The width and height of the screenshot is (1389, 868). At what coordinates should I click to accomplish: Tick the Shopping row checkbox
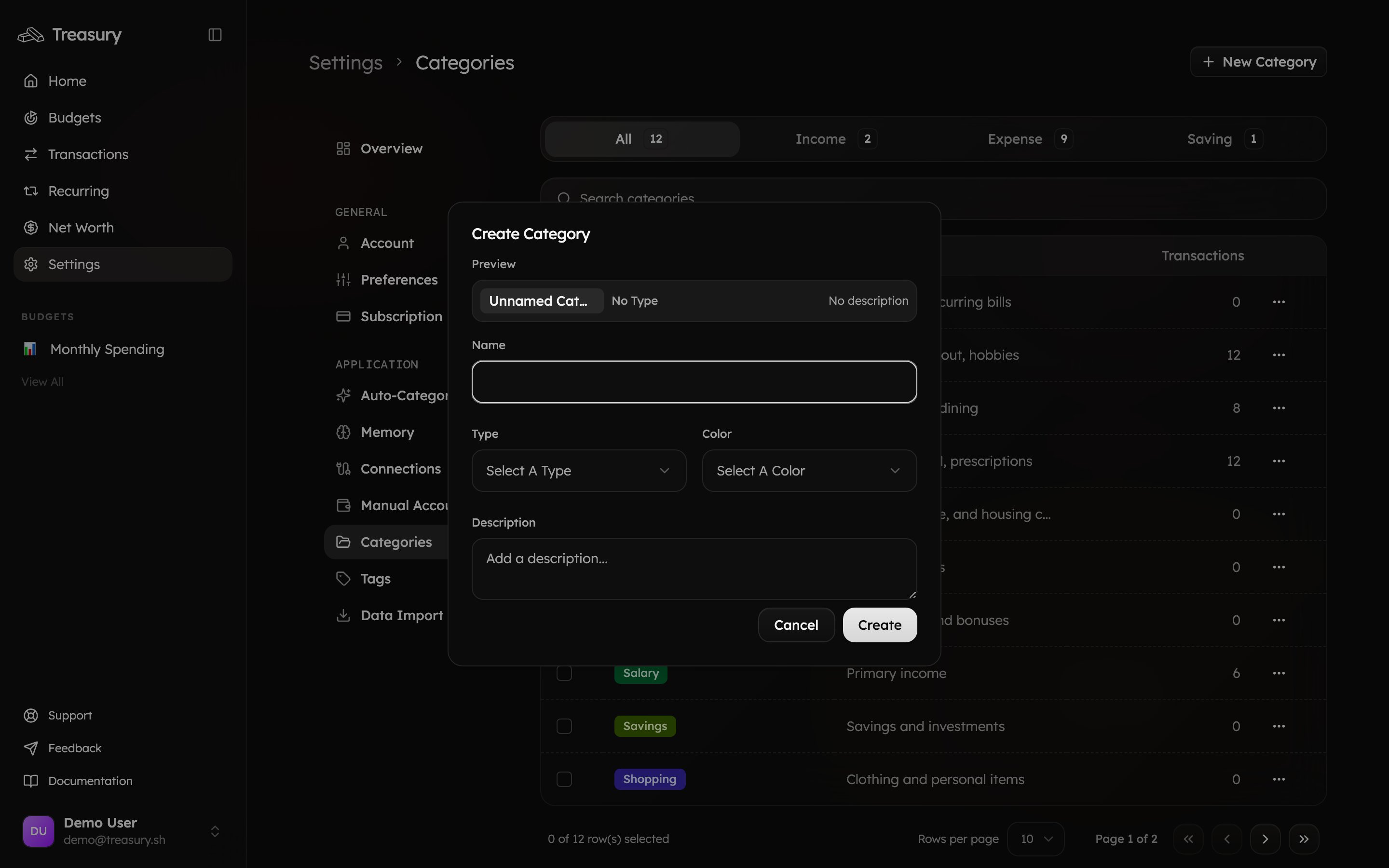point(564,780)
